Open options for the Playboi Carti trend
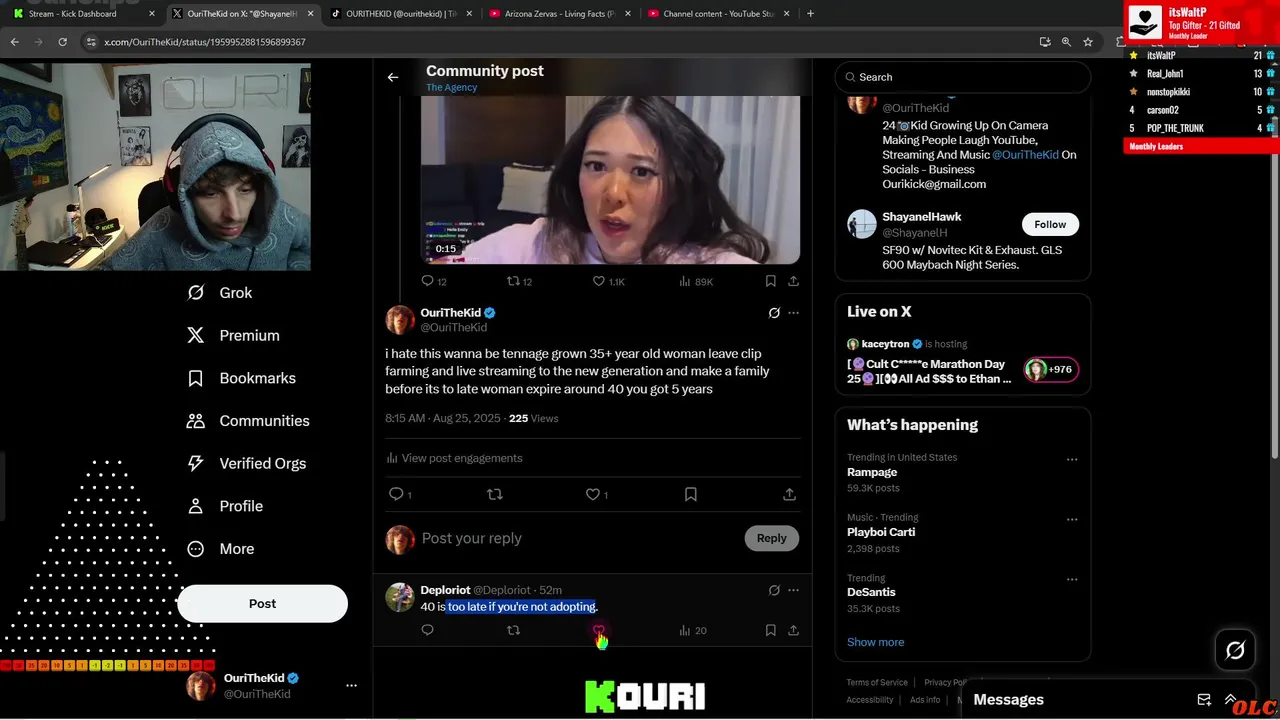This screenshot has height=720, width=1280. [1072, 520]
